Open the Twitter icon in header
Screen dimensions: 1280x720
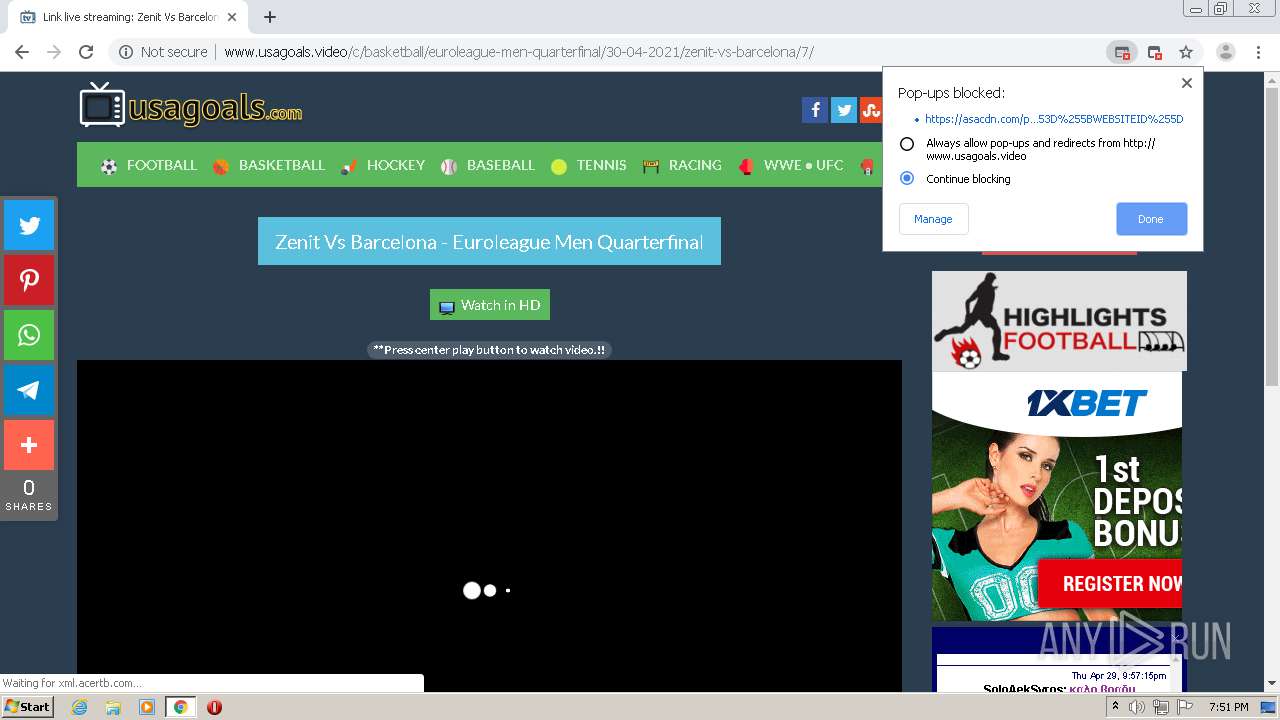(x=844, y=110)
